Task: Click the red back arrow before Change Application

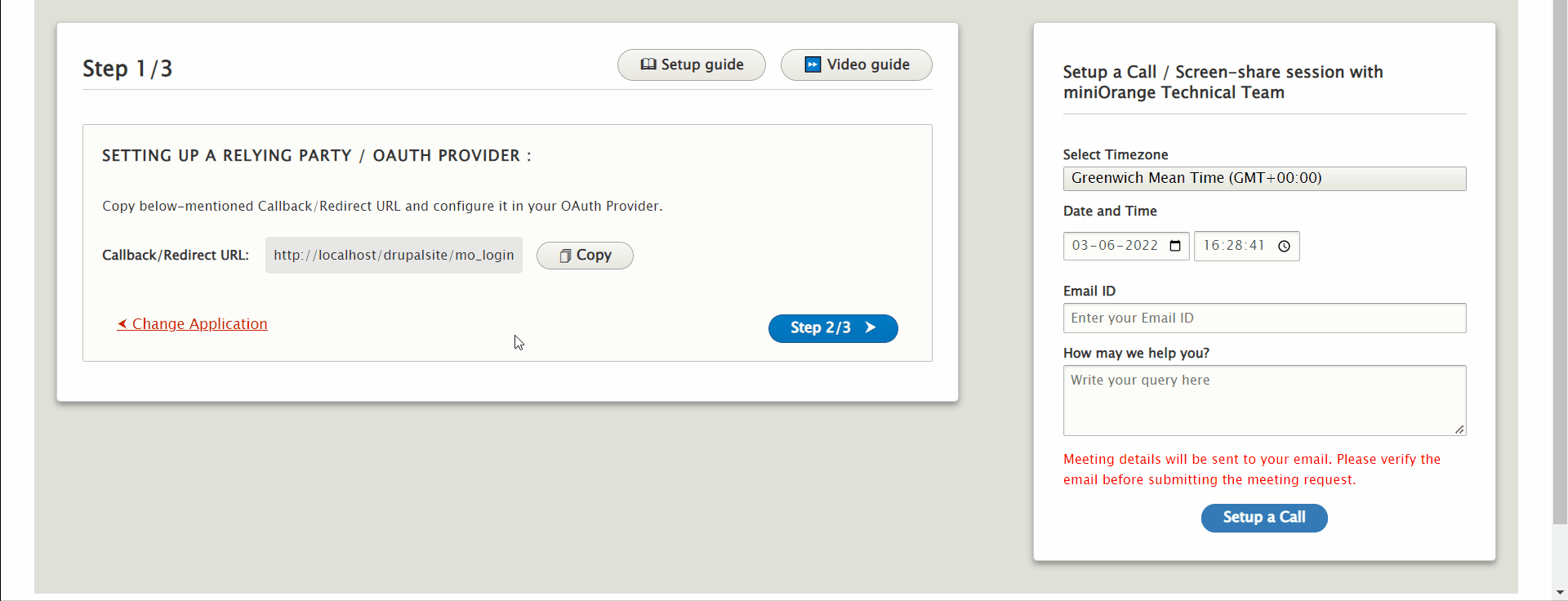Action: pyautogui.click(x=122, y=324)
